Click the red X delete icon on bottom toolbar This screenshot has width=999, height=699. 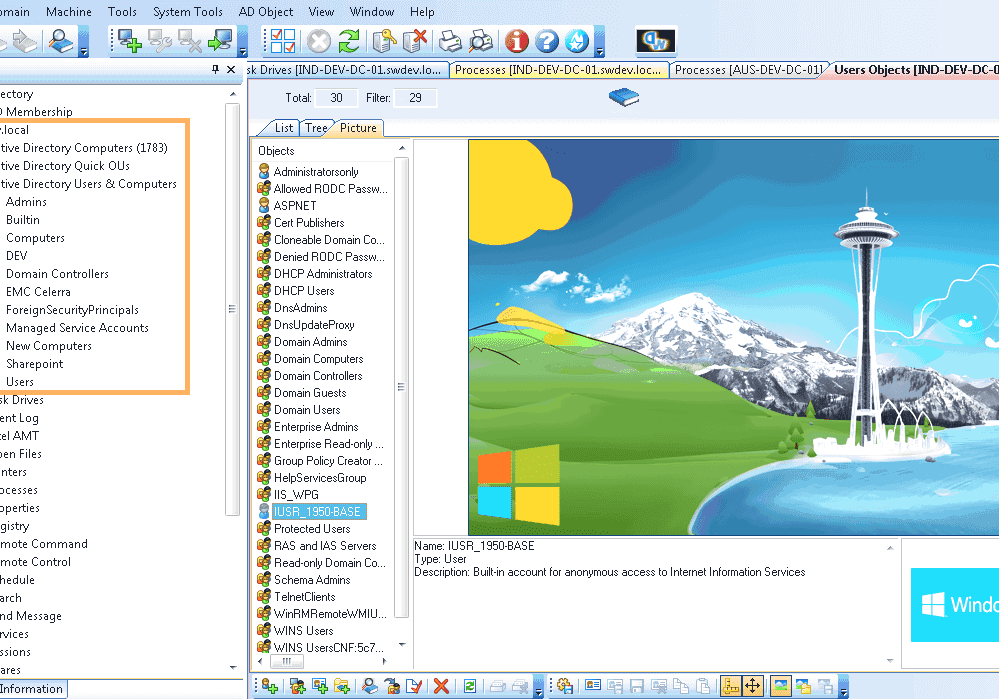(x=441, y=686)
